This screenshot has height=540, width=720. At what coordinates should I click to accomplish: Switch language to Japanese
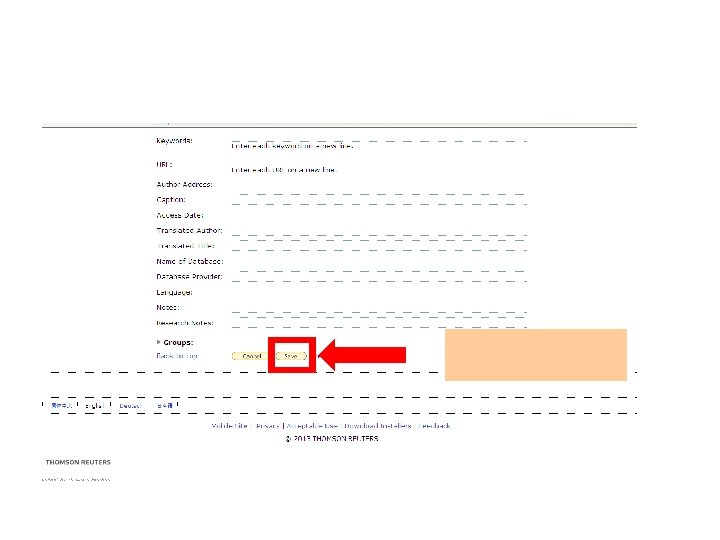(165, 405)
